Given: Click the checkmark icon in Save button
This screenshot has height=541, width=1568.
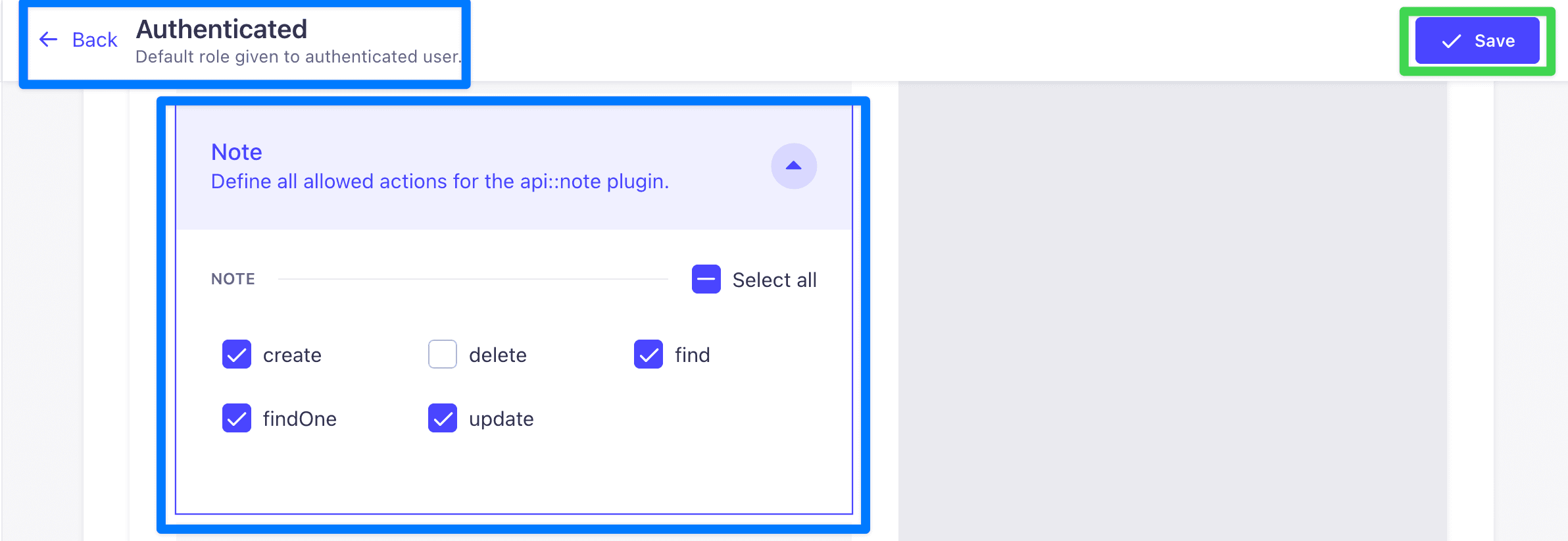Looking at the screenshot, I should click(x=1451, y=41).
